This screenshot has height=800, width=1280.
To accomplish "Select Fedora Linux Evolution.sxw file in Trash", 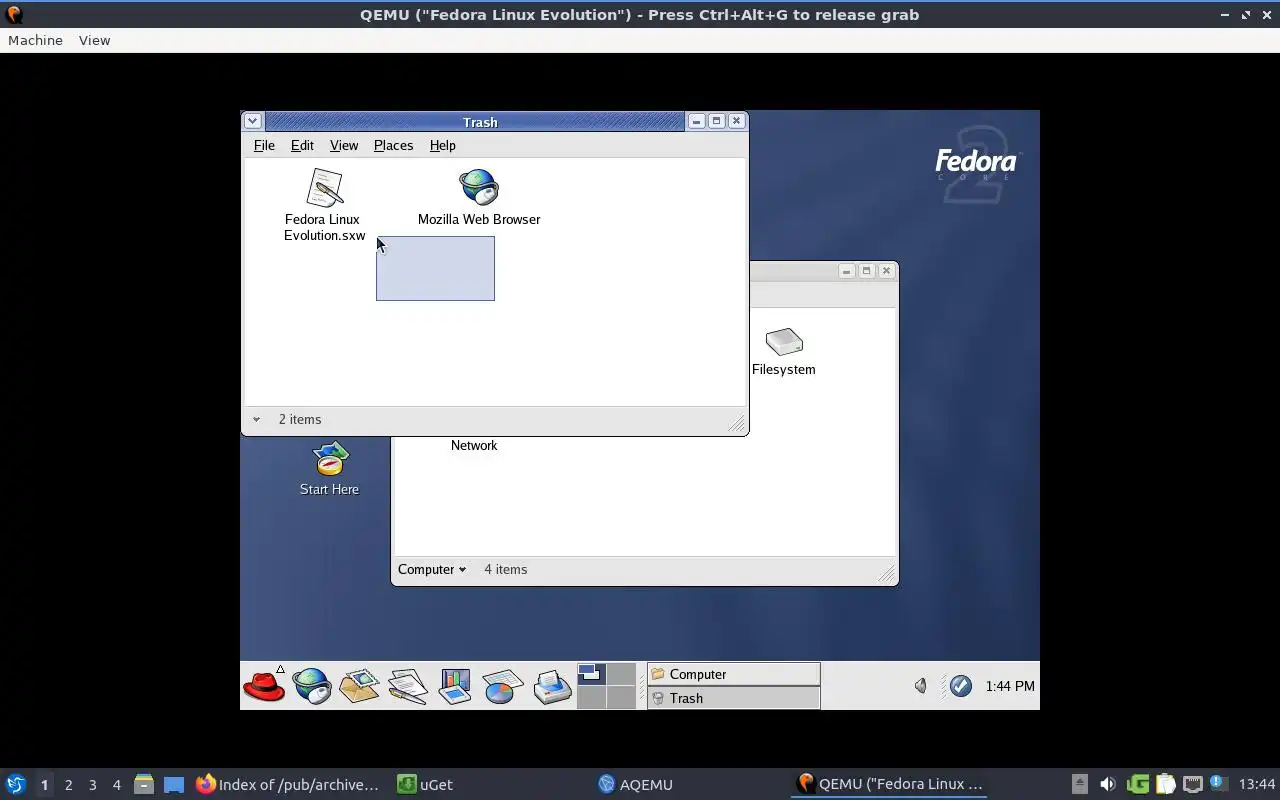I will (324, 205).
